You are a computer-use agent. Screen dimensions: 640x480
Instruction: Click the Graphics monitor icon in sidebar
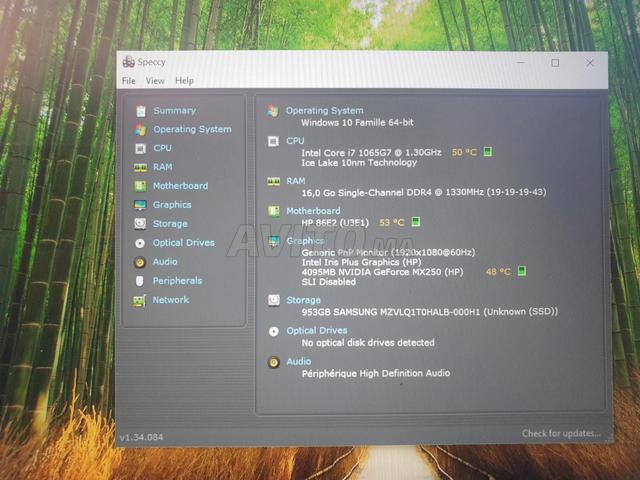[x=140, y=205]
